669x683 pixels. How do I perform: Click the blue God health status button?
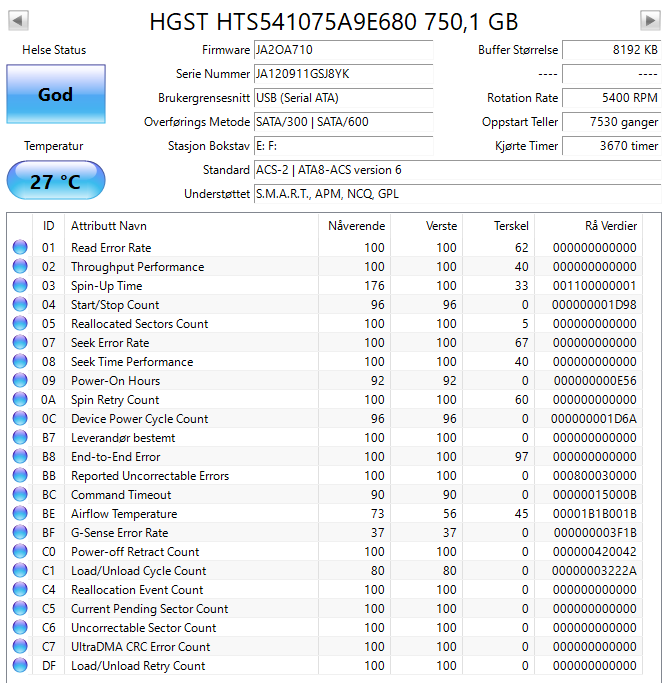55,95
